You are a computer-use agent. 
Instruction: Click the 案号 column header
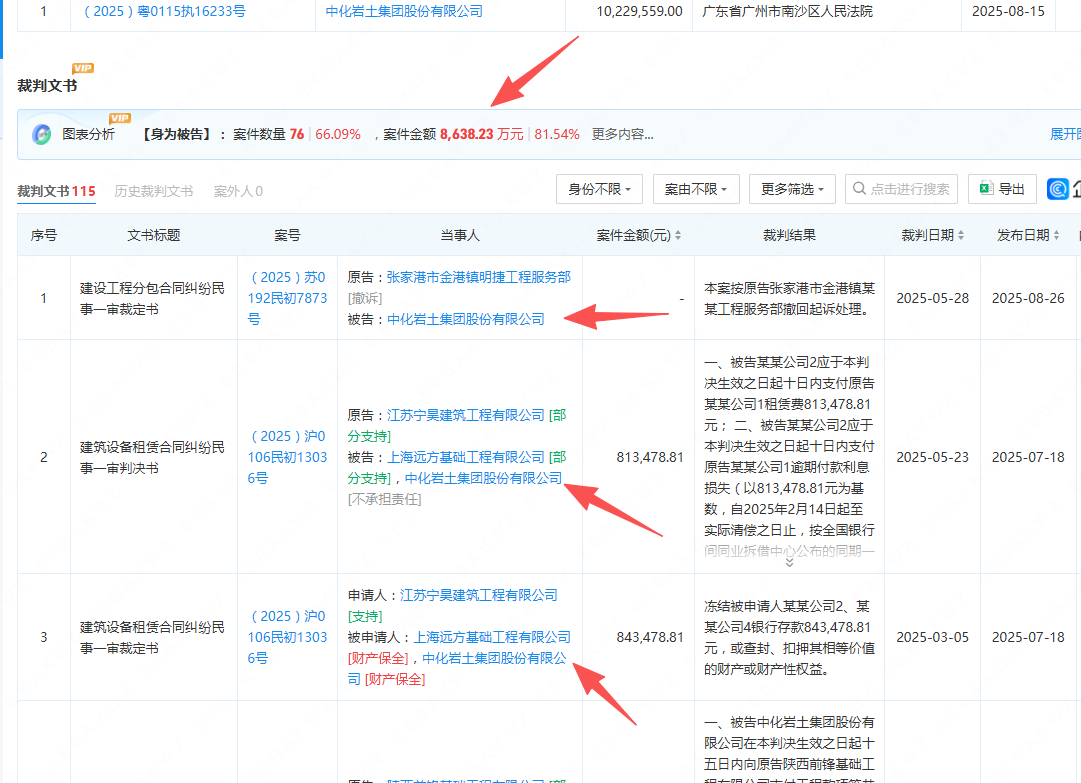point(287,236)
